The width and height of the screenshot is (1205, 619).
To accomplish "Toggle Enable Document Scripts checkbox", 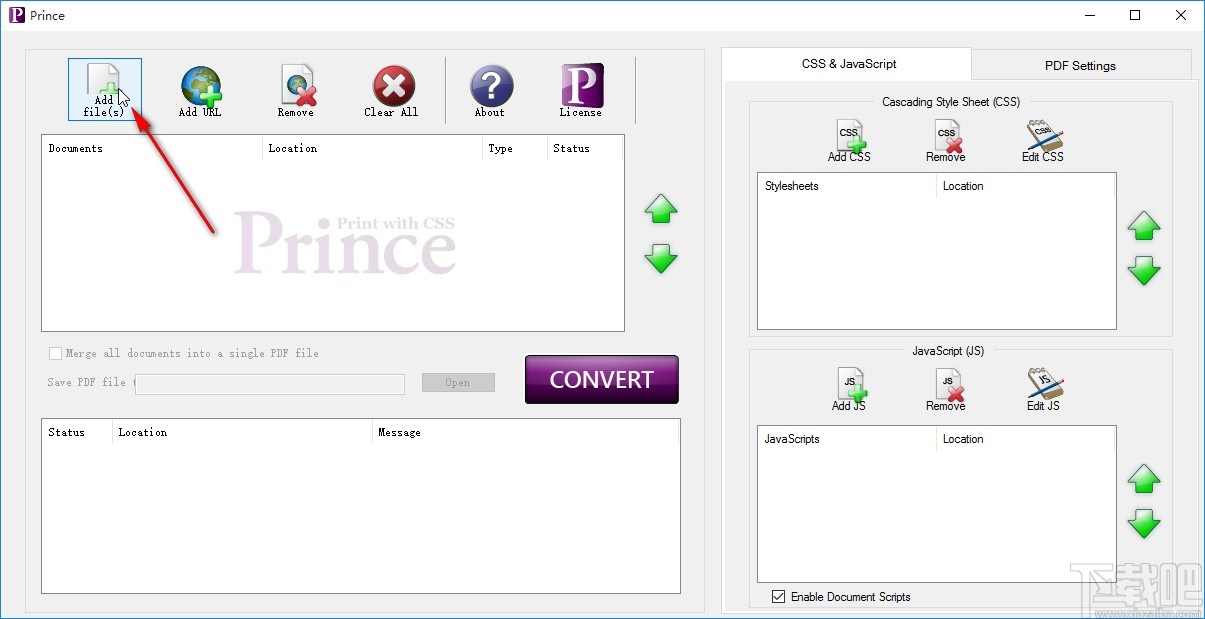I will coord(779,597).
